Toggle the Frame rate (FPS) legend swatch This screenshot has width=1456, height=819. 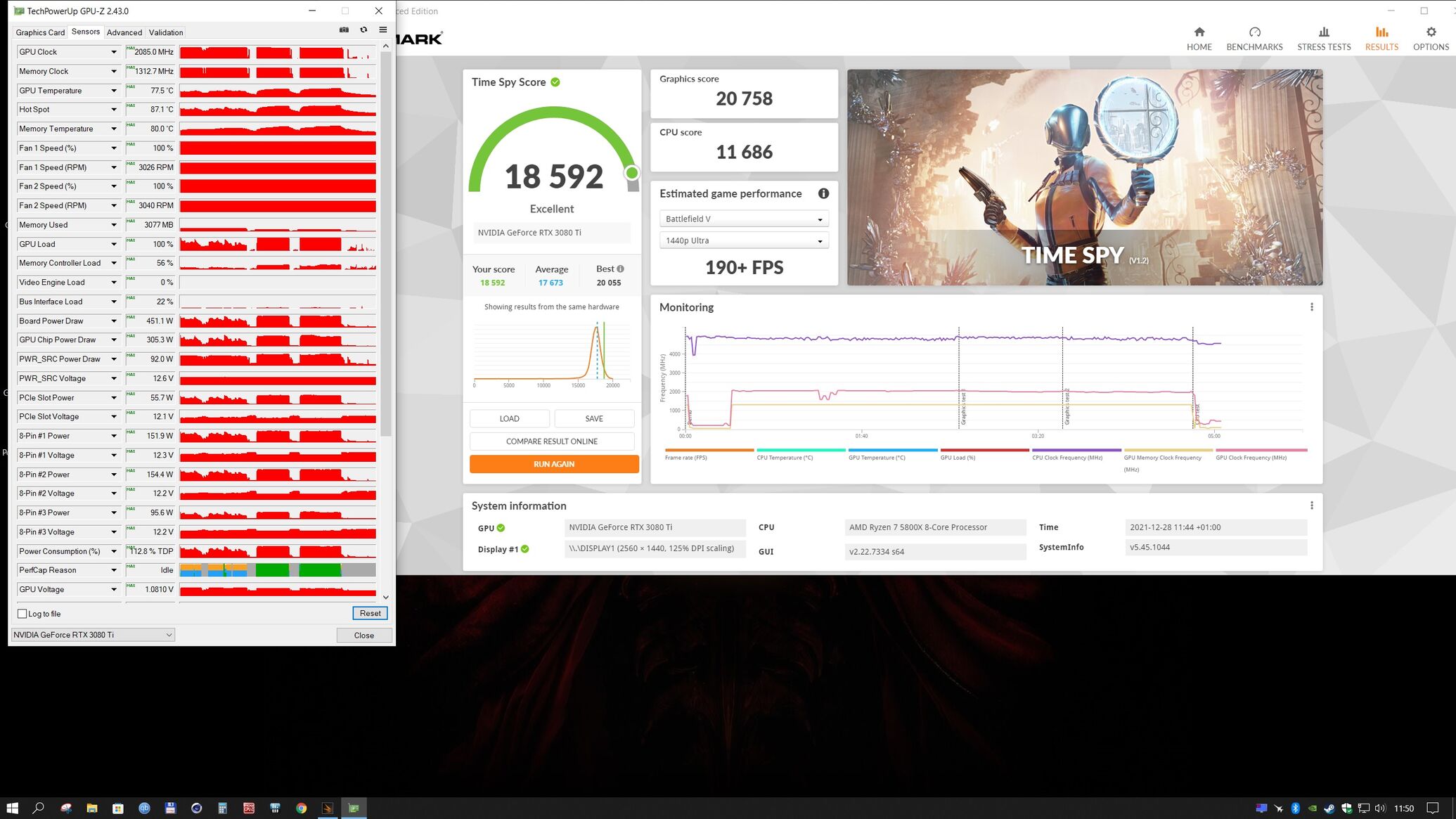pos(709,450)
